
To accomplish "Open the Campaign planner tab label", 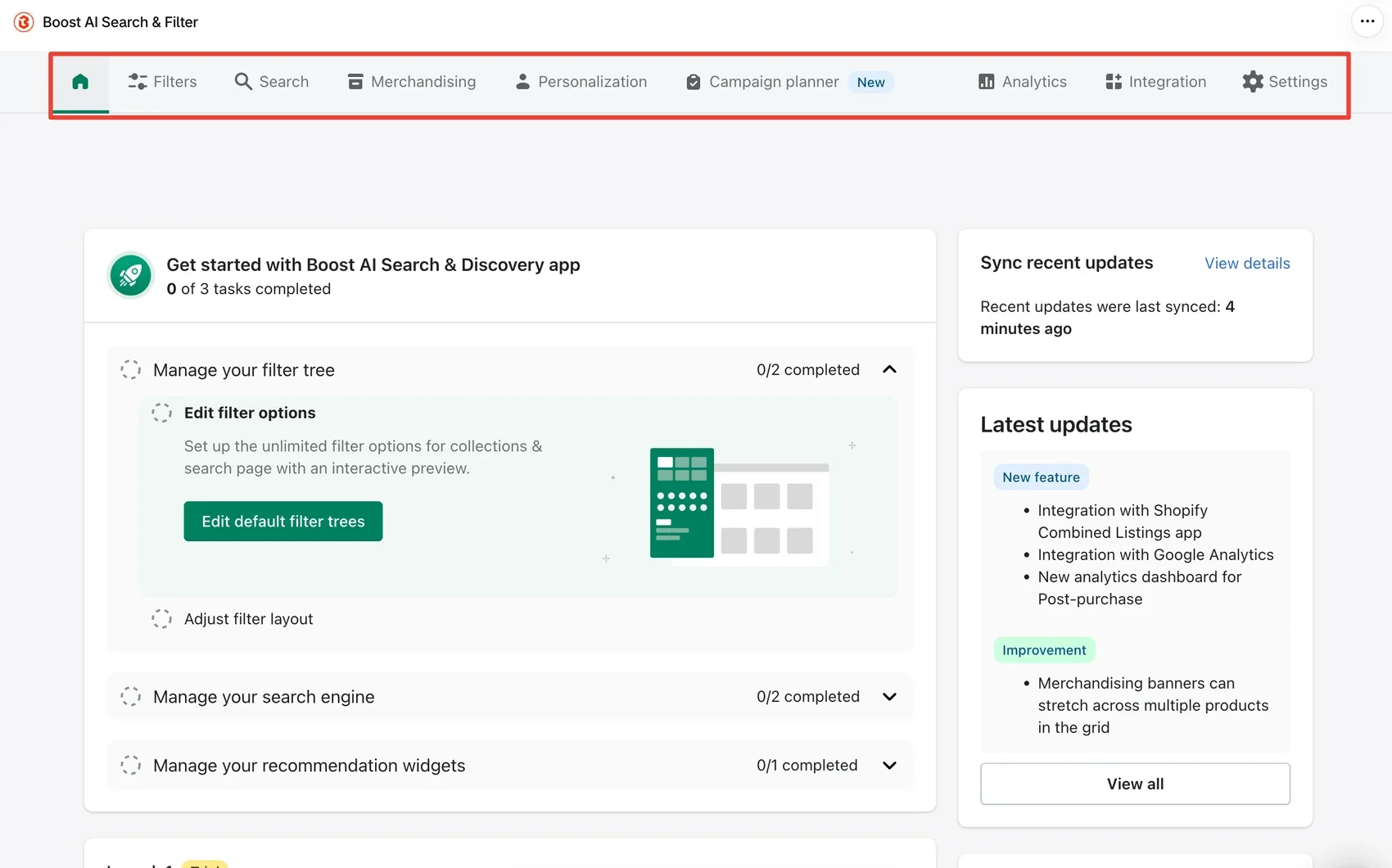I will (774, 82).
